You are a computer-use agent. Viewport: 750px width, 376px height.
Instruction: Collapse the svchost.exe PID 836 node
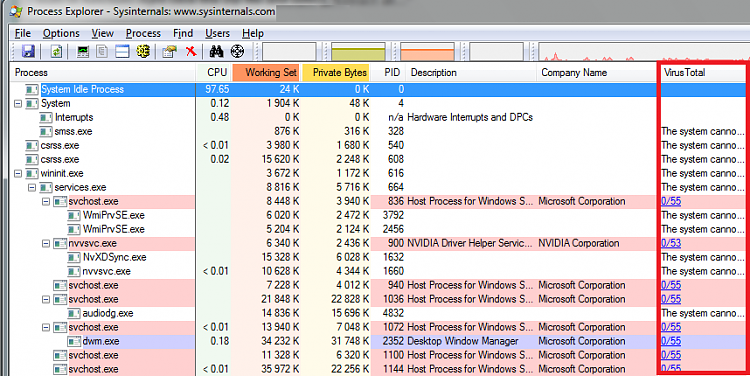[x=46, y=202]
